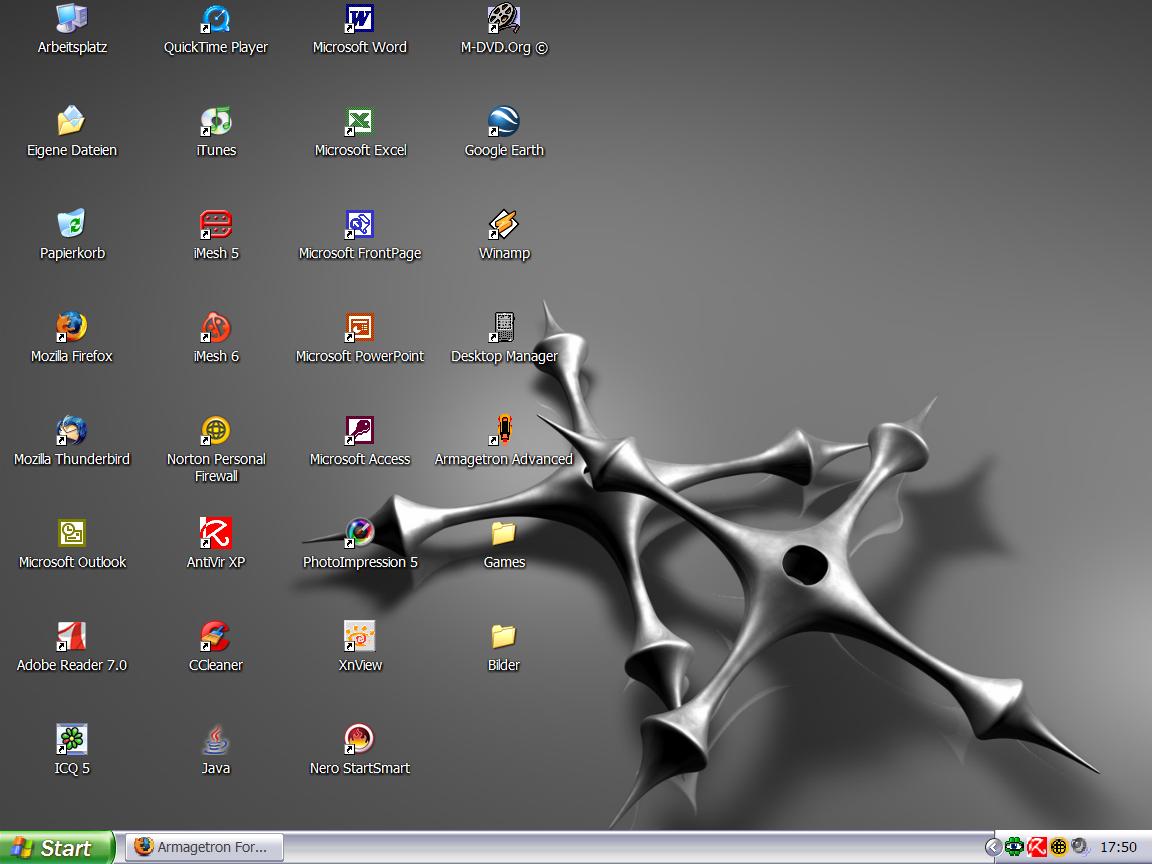Image resolution: width=1152 pixels, height=864 pixels.
Task: Select the QuickTime Player desktop icon
Action: tap(216, 19)
